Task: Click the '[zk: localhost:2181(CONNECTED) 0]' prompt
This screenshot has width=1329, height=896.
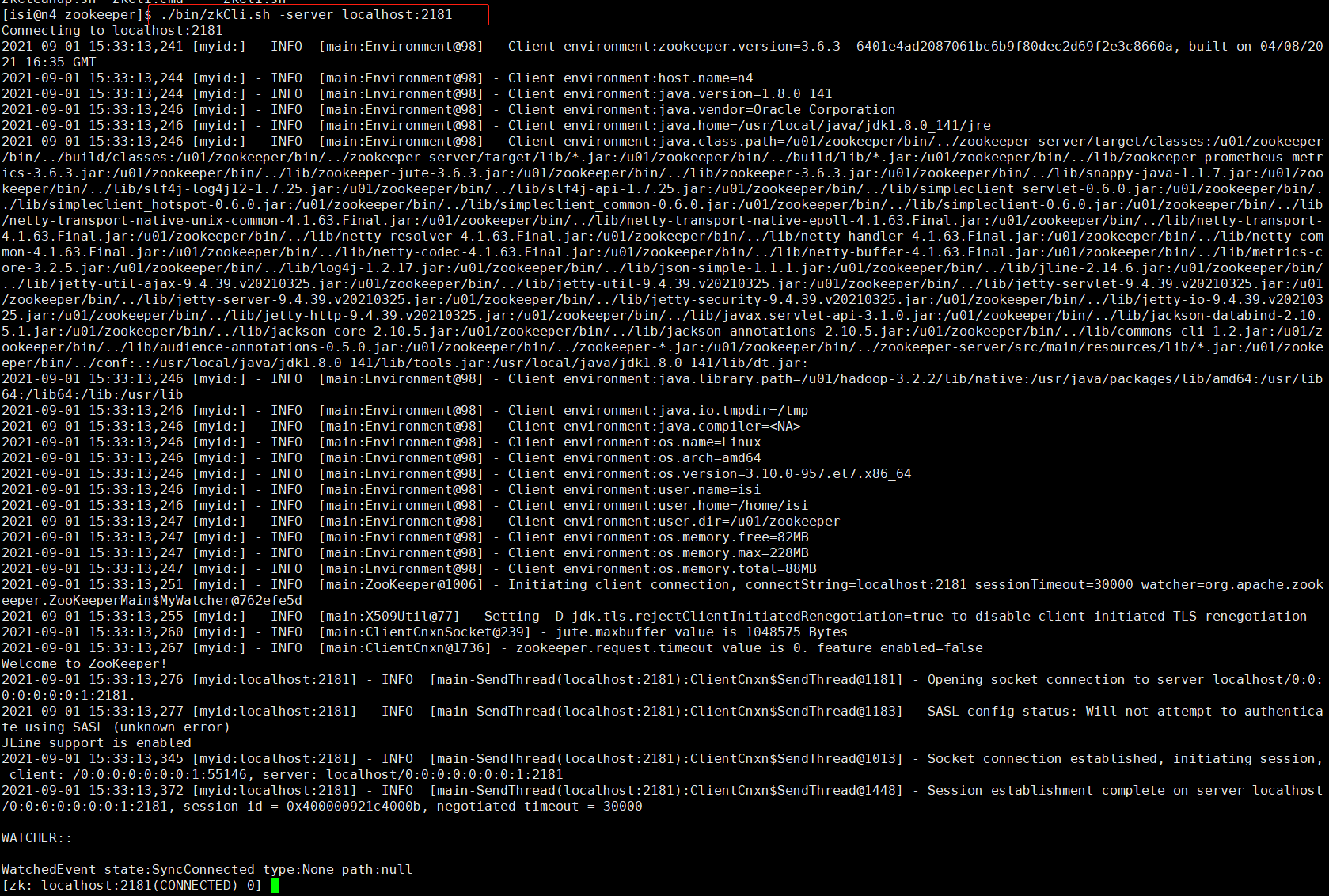Action: [132, 885]
